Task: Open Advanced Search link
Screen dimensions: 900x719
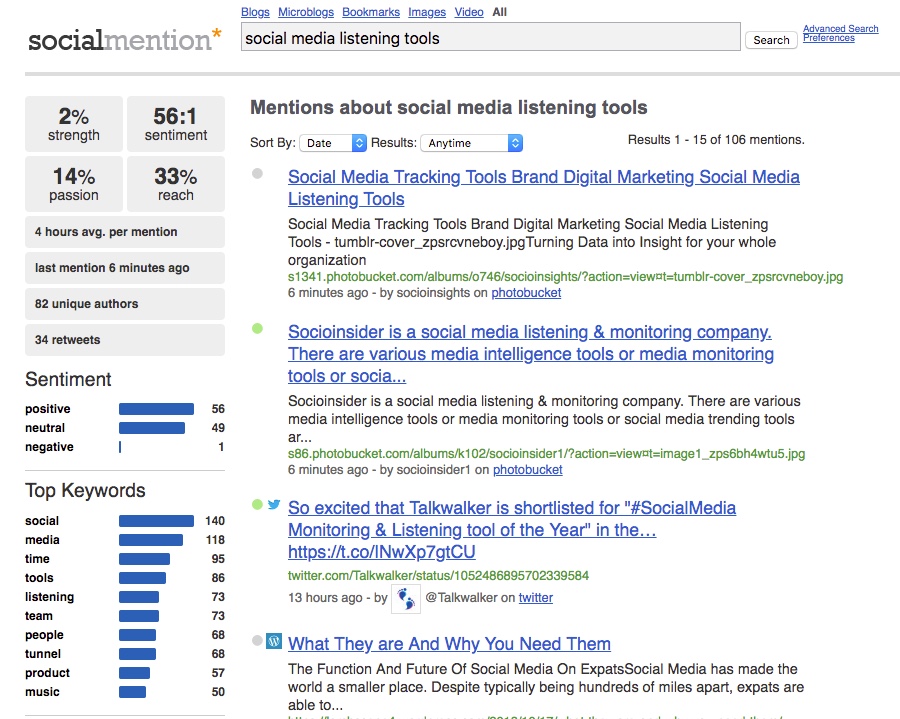Action: [840, 29]
